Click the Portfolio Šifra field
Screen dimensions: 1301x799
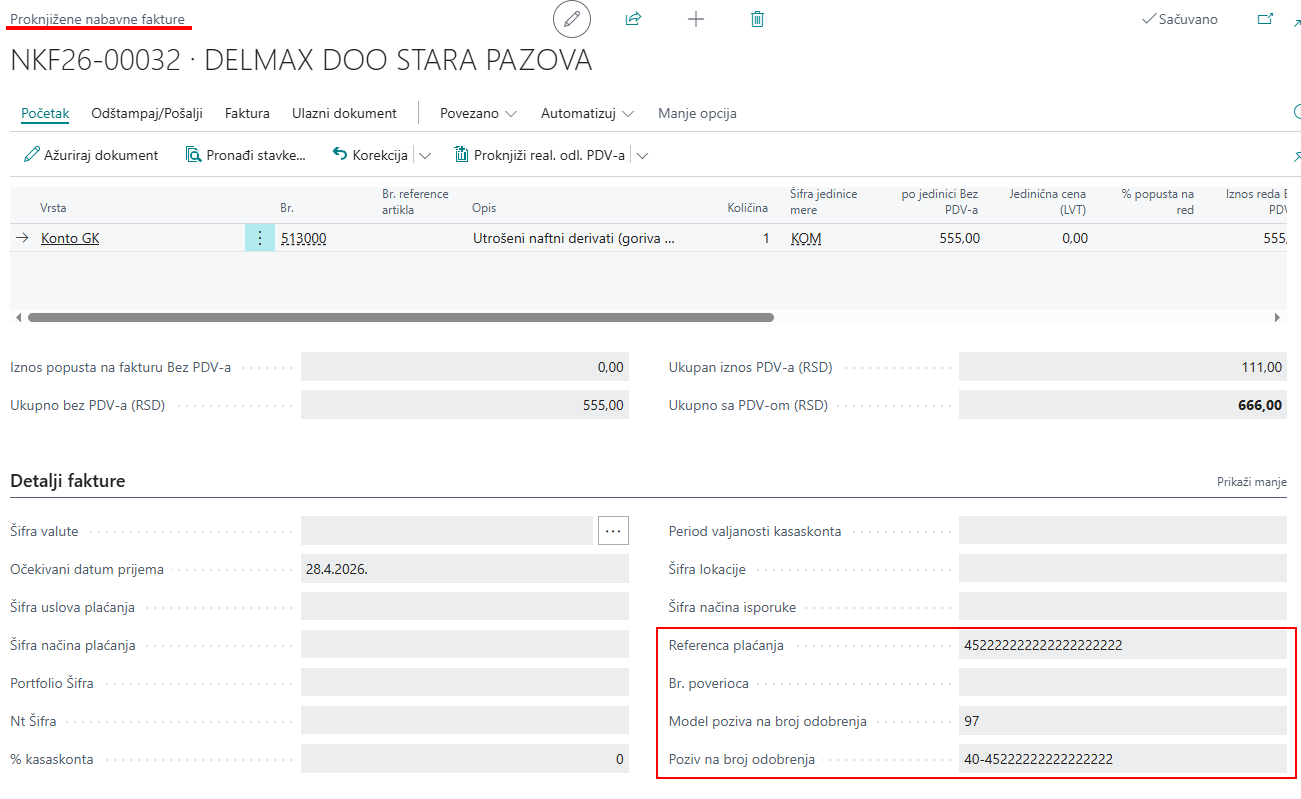tap(465, 683)
